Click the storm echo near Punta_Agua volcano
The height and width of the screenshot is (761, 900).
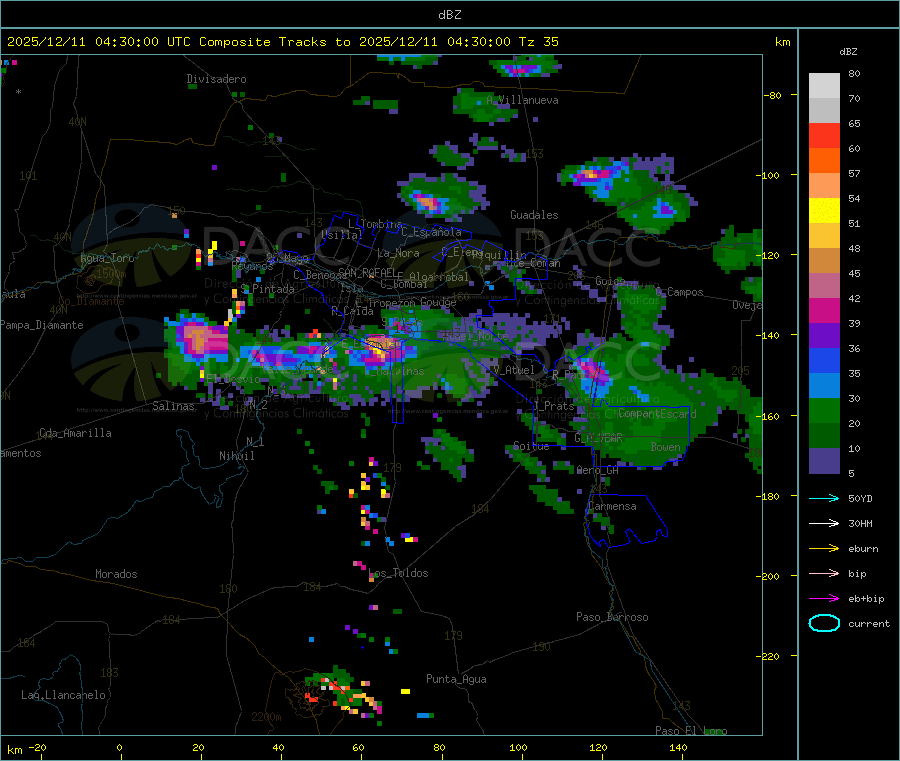343,693
